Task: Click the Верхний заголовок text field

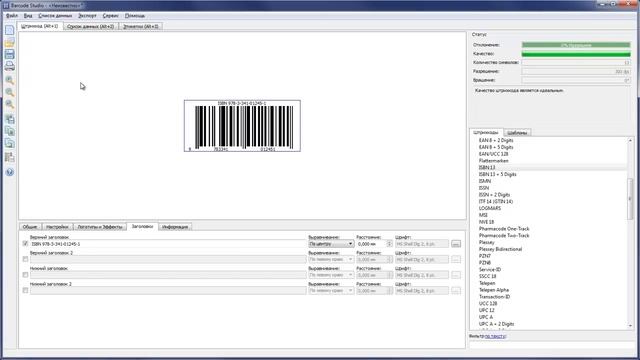Action: pyautogui.click(x=168, y=244)
